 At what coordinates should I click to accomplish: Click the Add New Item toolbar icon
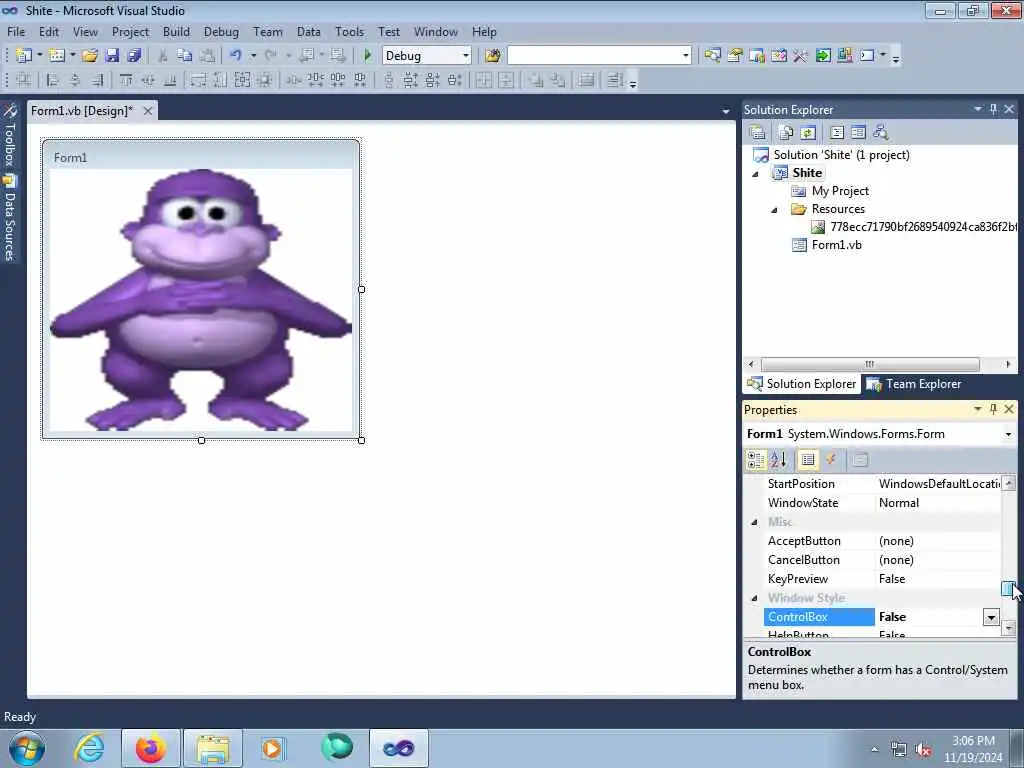[x=57, y=56]
